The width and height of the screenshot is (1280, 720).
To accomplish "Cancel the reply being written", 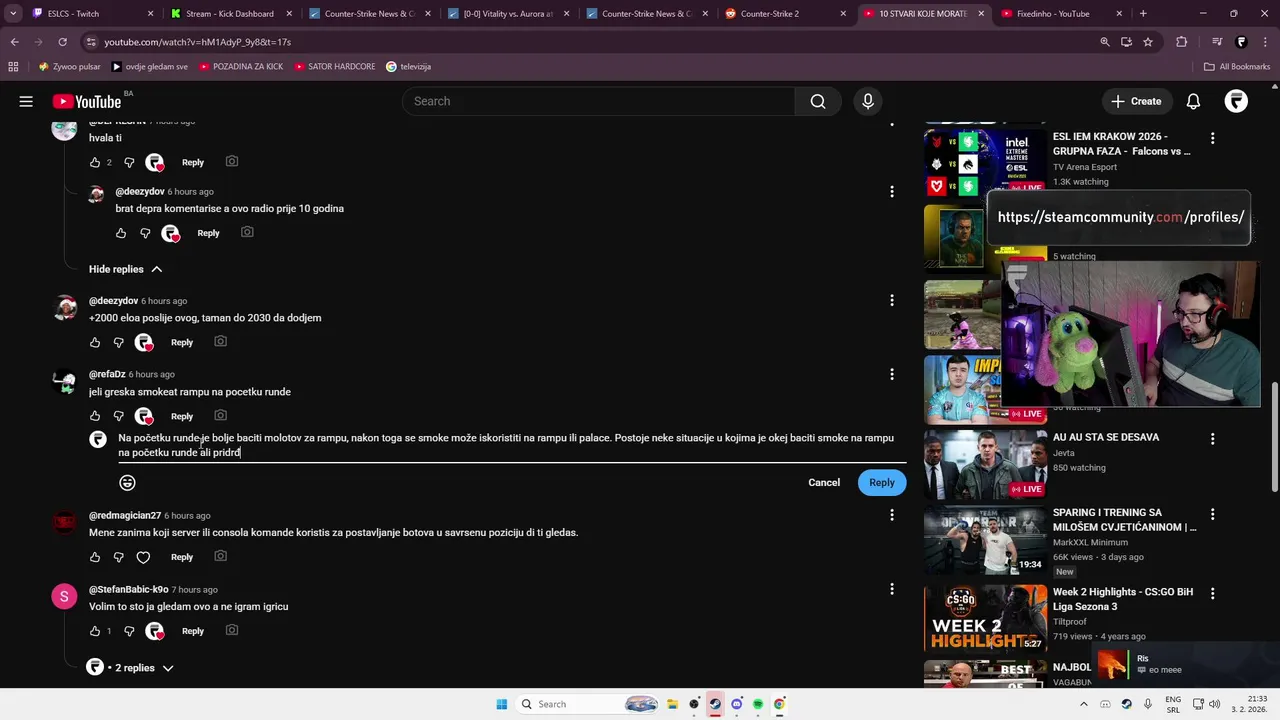I will 824,482.
